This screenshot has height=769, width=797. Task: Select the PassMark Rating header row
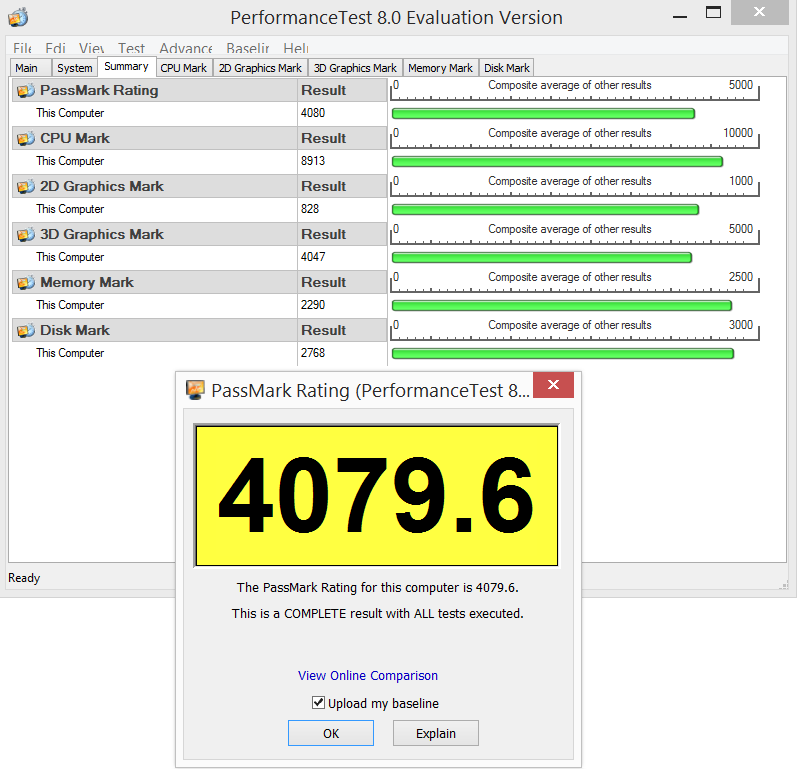[x=199, y=90]
